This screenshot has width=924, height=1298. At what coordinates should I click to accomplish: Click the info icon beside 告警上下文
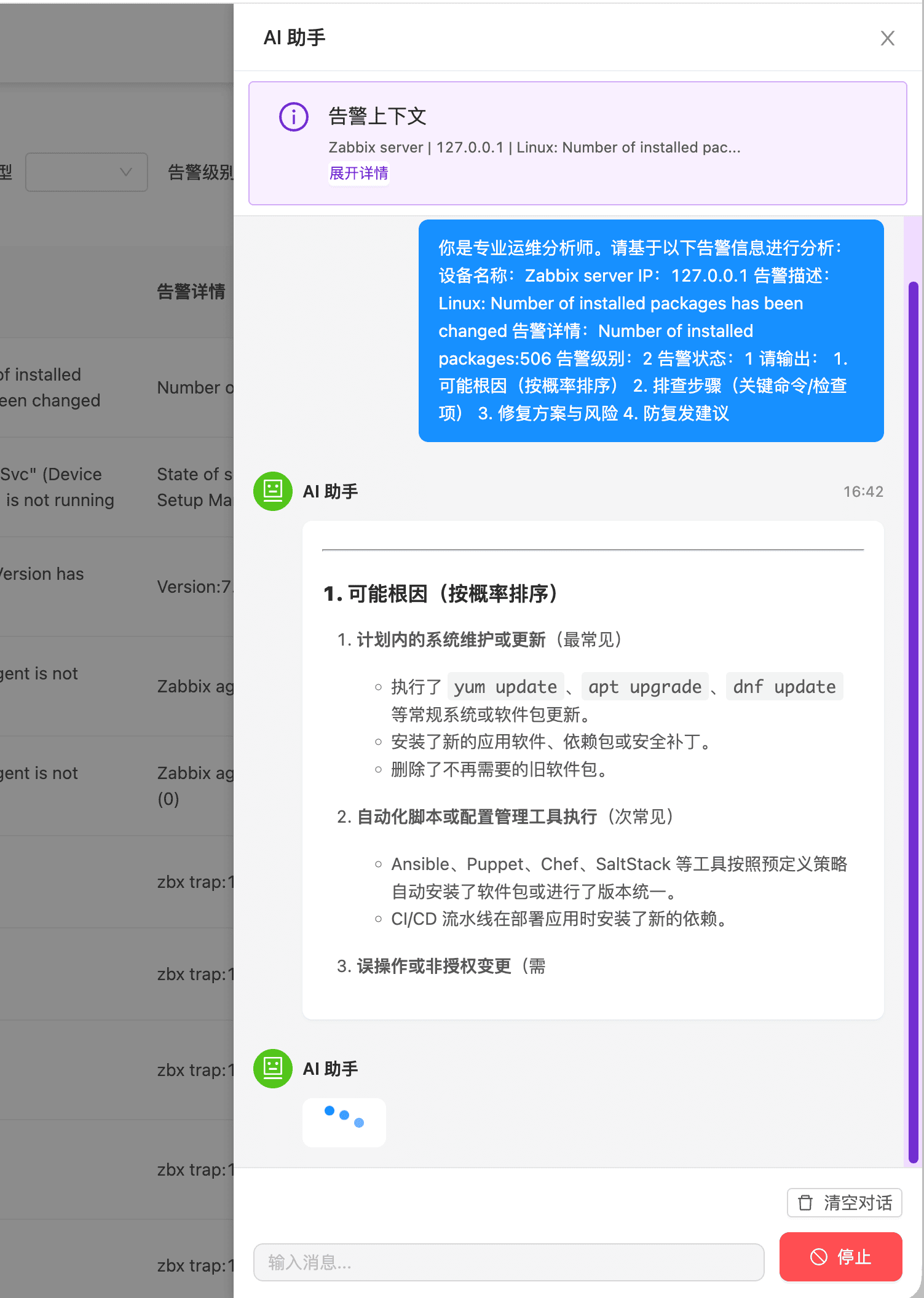(x=294, y=116)
